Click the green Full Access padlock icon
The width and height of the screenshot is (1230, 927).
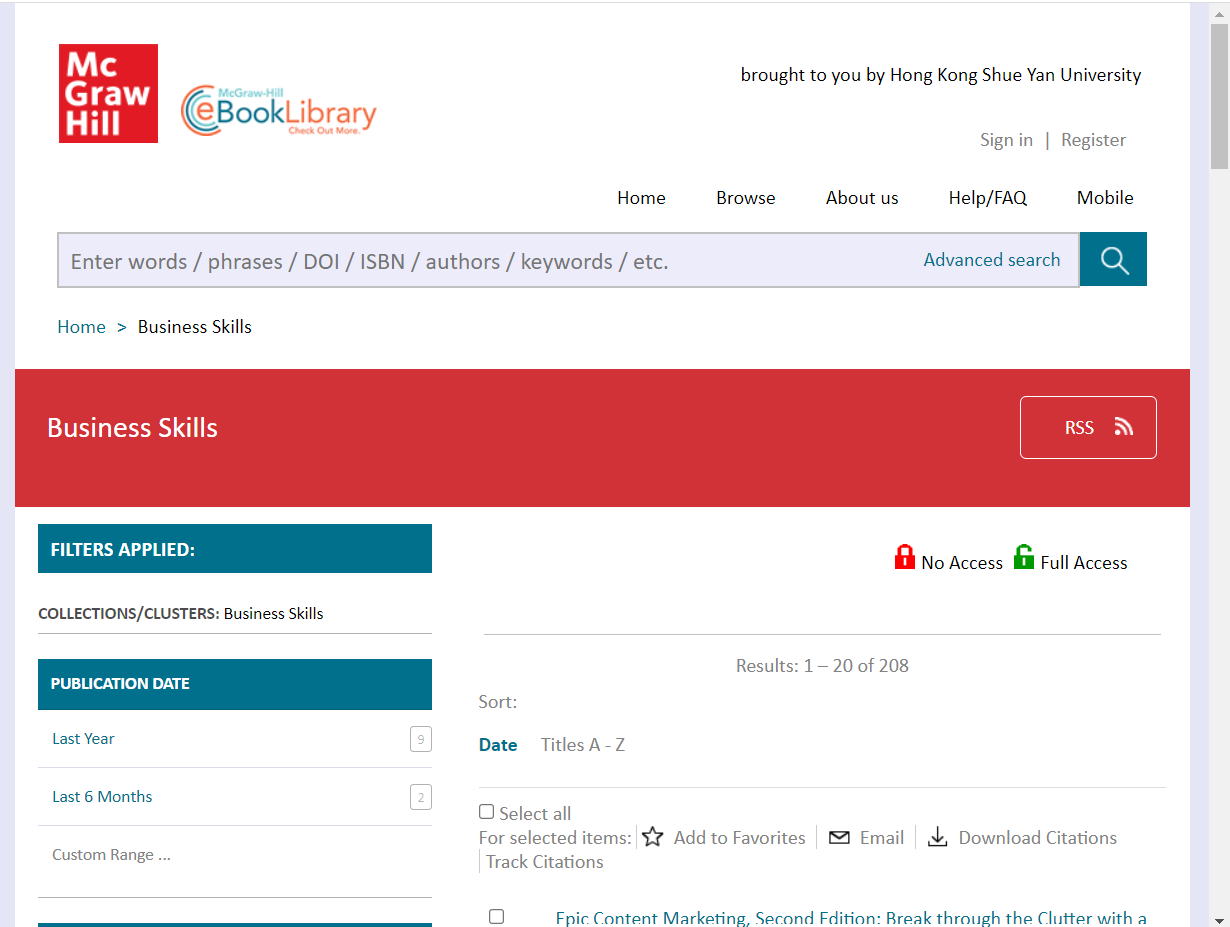point(1023,558)
